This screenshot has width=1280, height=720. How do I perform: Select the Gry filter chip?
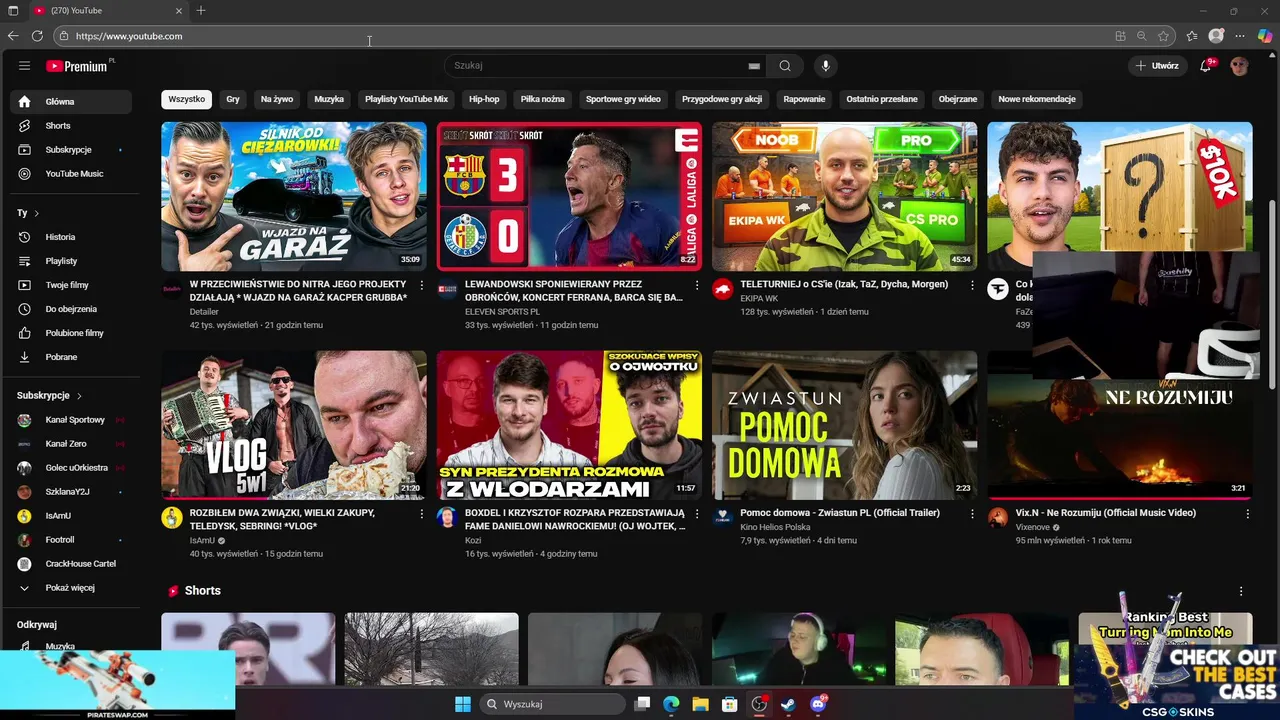point(233,99)
